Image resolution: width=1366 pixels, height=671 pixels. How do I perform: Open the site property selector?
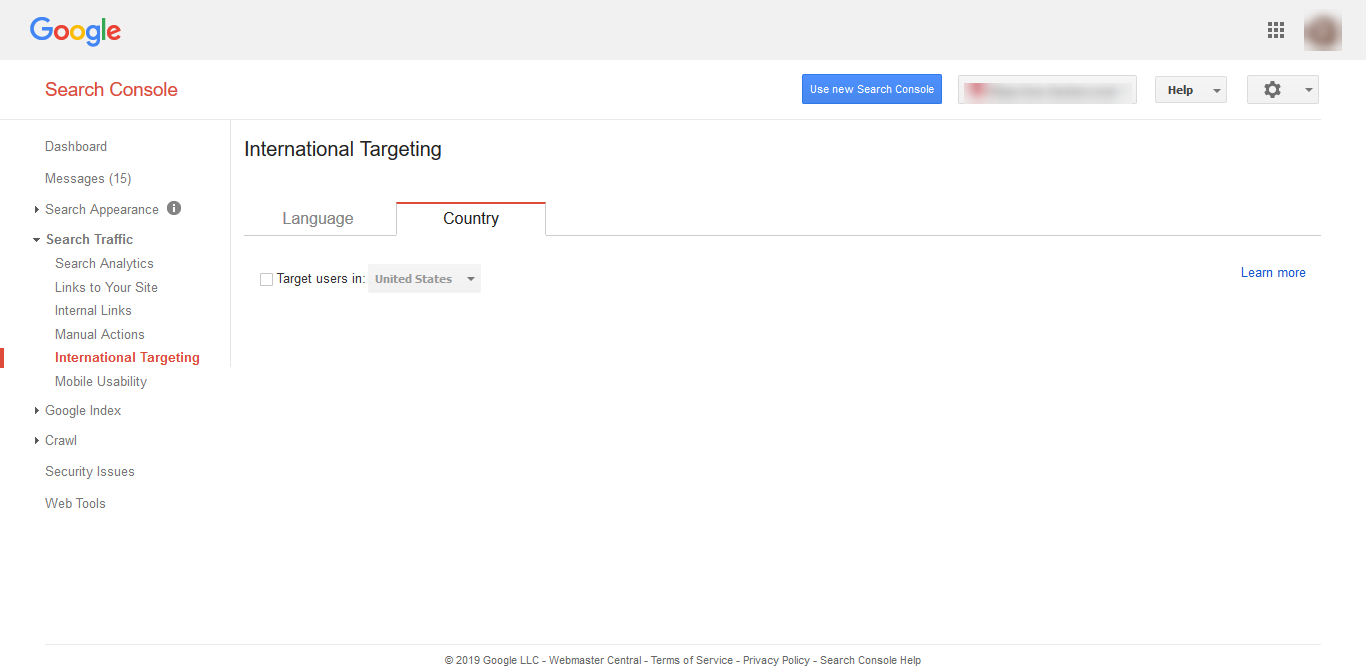[1047, 90]
